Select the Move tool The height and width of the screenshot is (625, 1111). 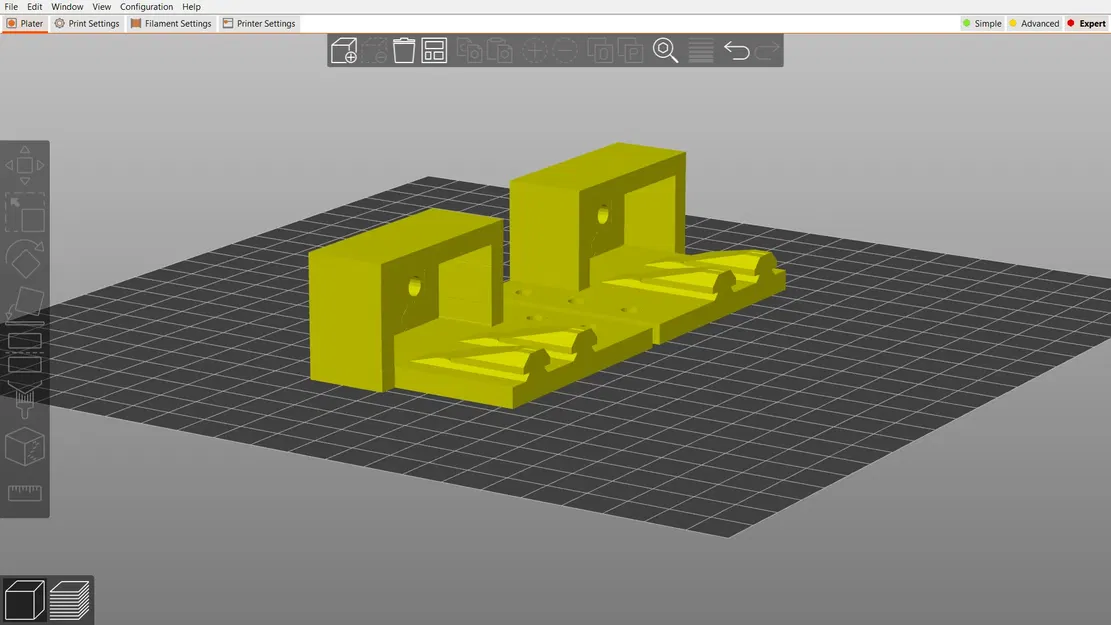[x=25, y=165]
